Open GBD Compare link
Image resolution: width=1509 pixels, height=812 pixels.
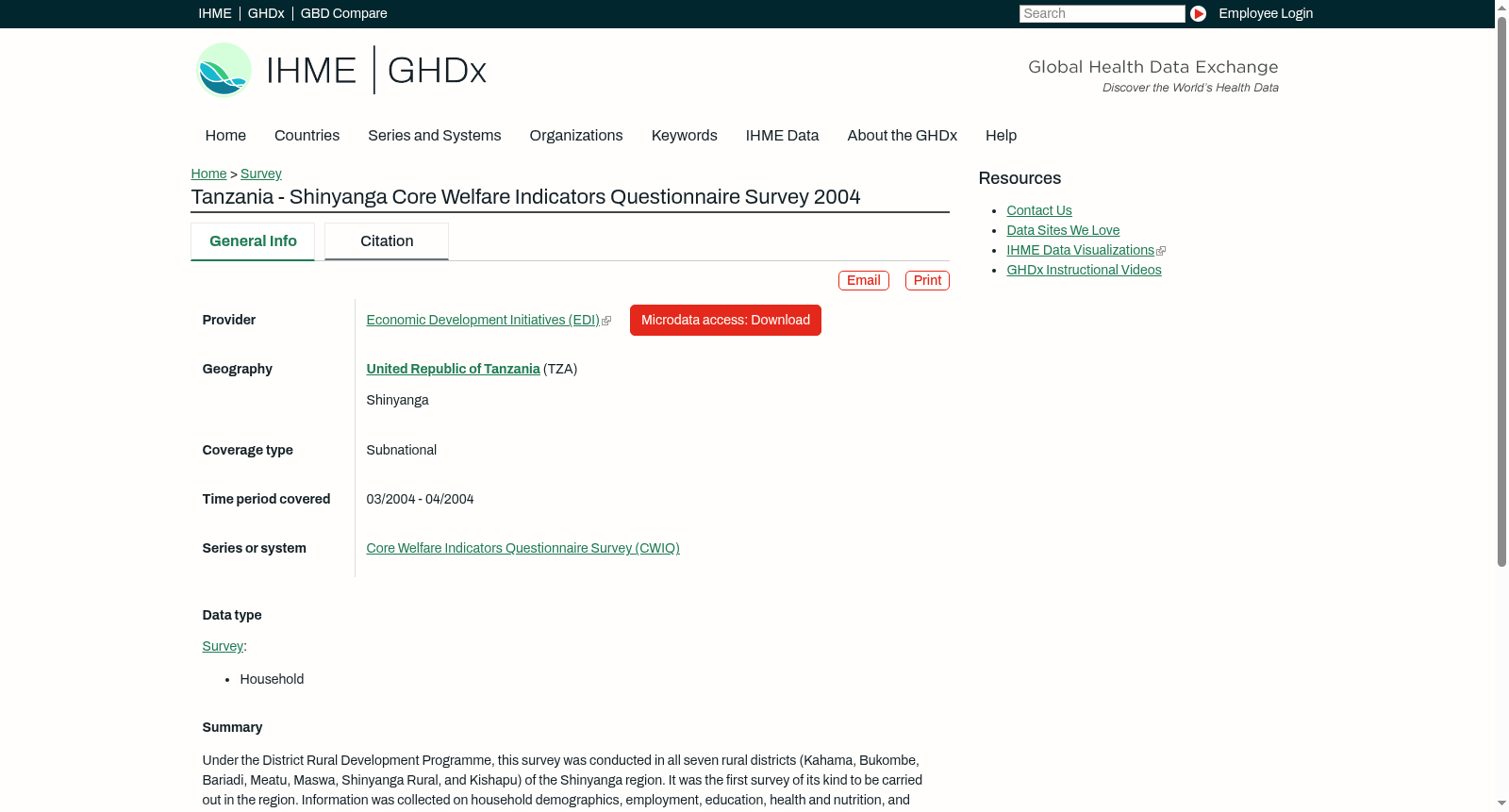tap(344, 13)
